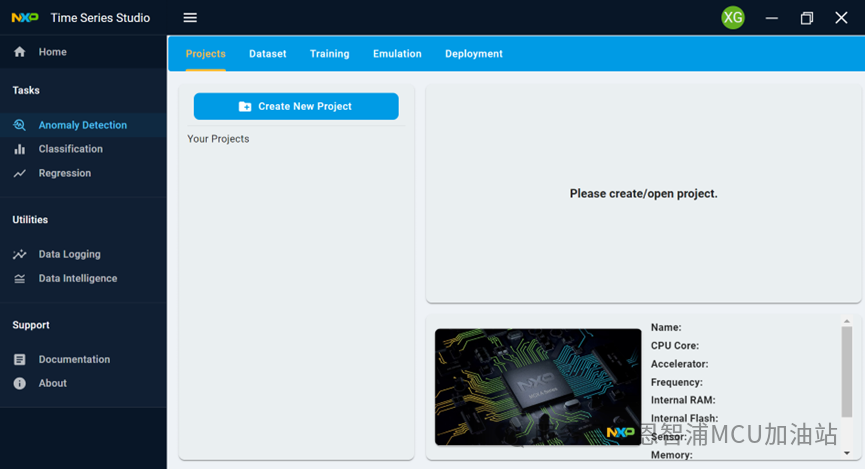This screenshot has height=469, width=865.
Task: Go to Home in sidebar
Action: (x=83, y=52)
